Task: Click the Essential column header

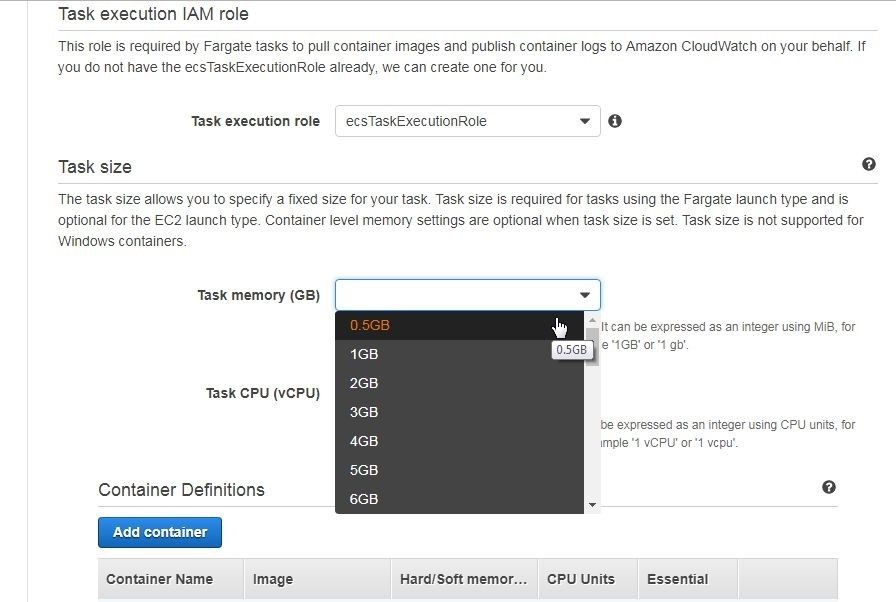Action: 677,579
